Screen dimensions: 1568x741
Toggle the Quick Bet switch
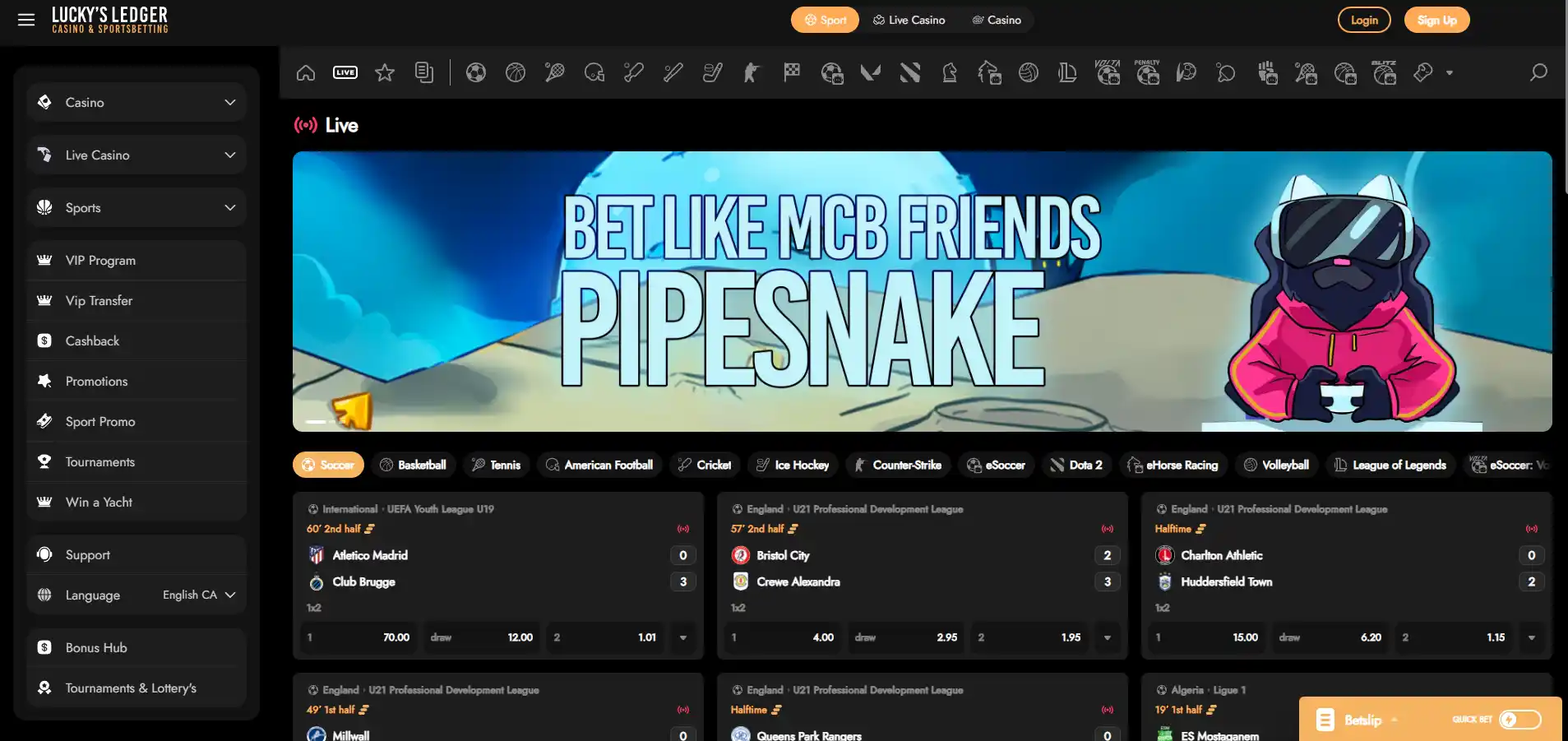pos(1520,720)
